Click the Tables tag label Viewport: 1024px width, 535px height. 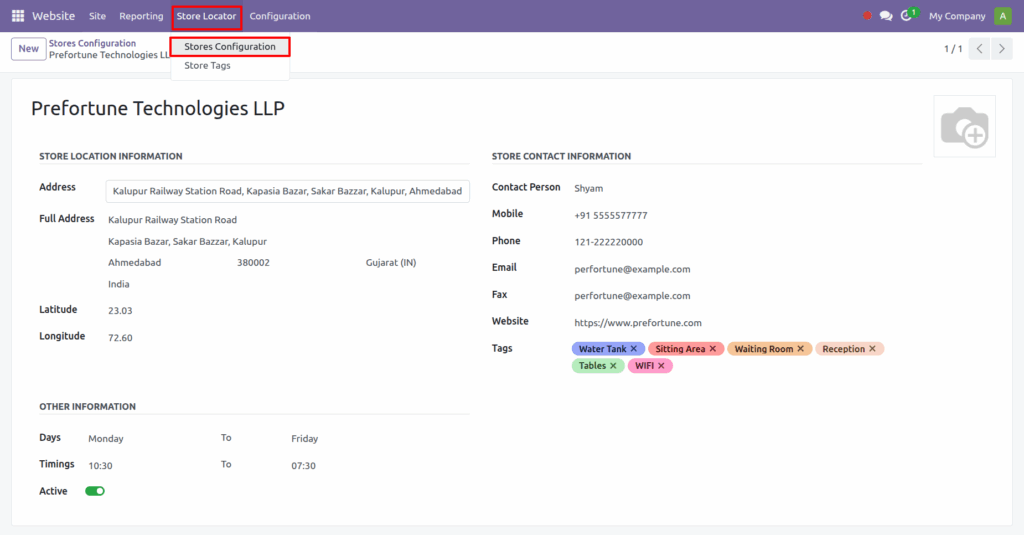pos(592,366)
